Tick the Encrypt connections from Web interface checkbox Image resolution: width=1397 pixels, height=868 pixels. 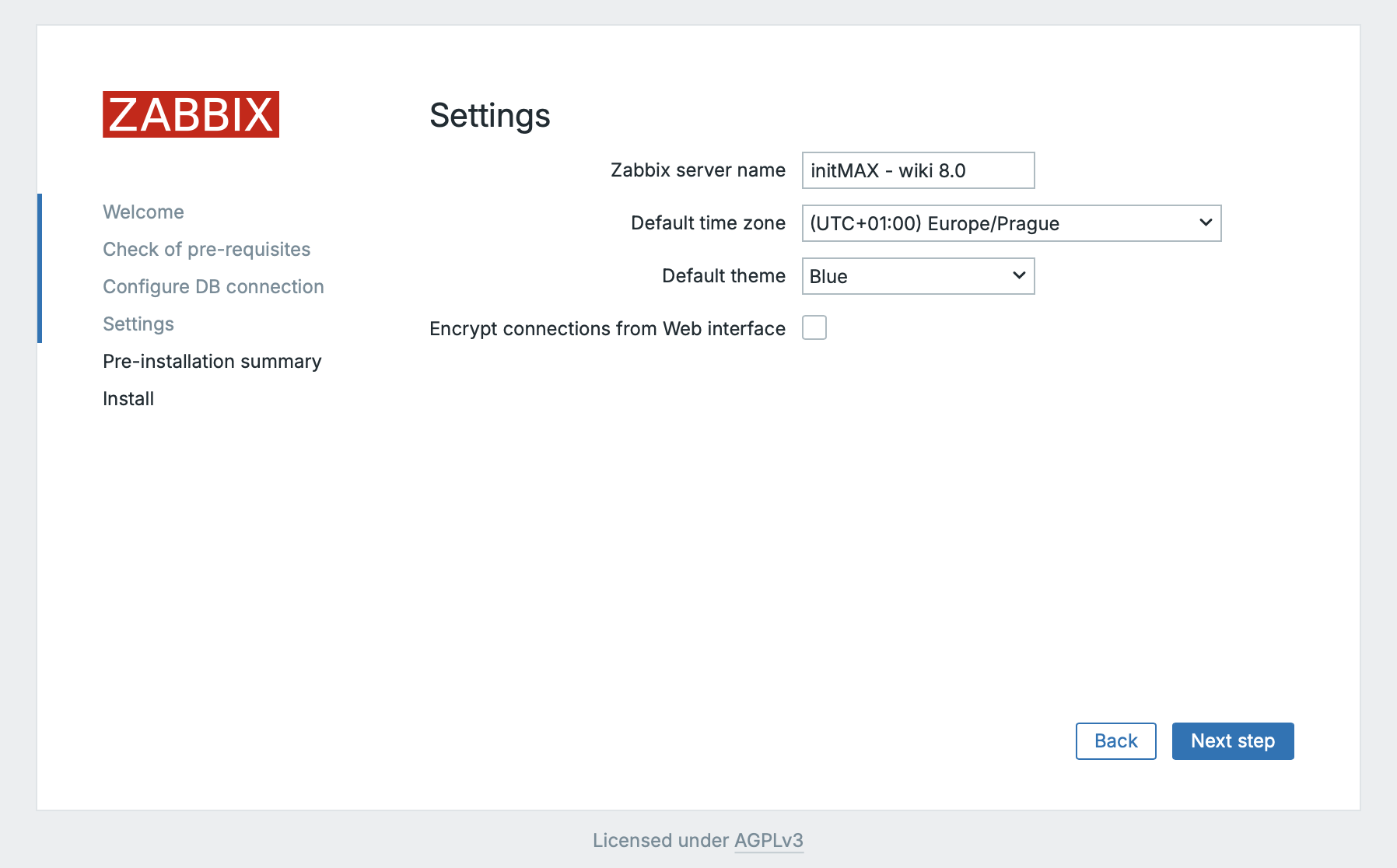814,328
